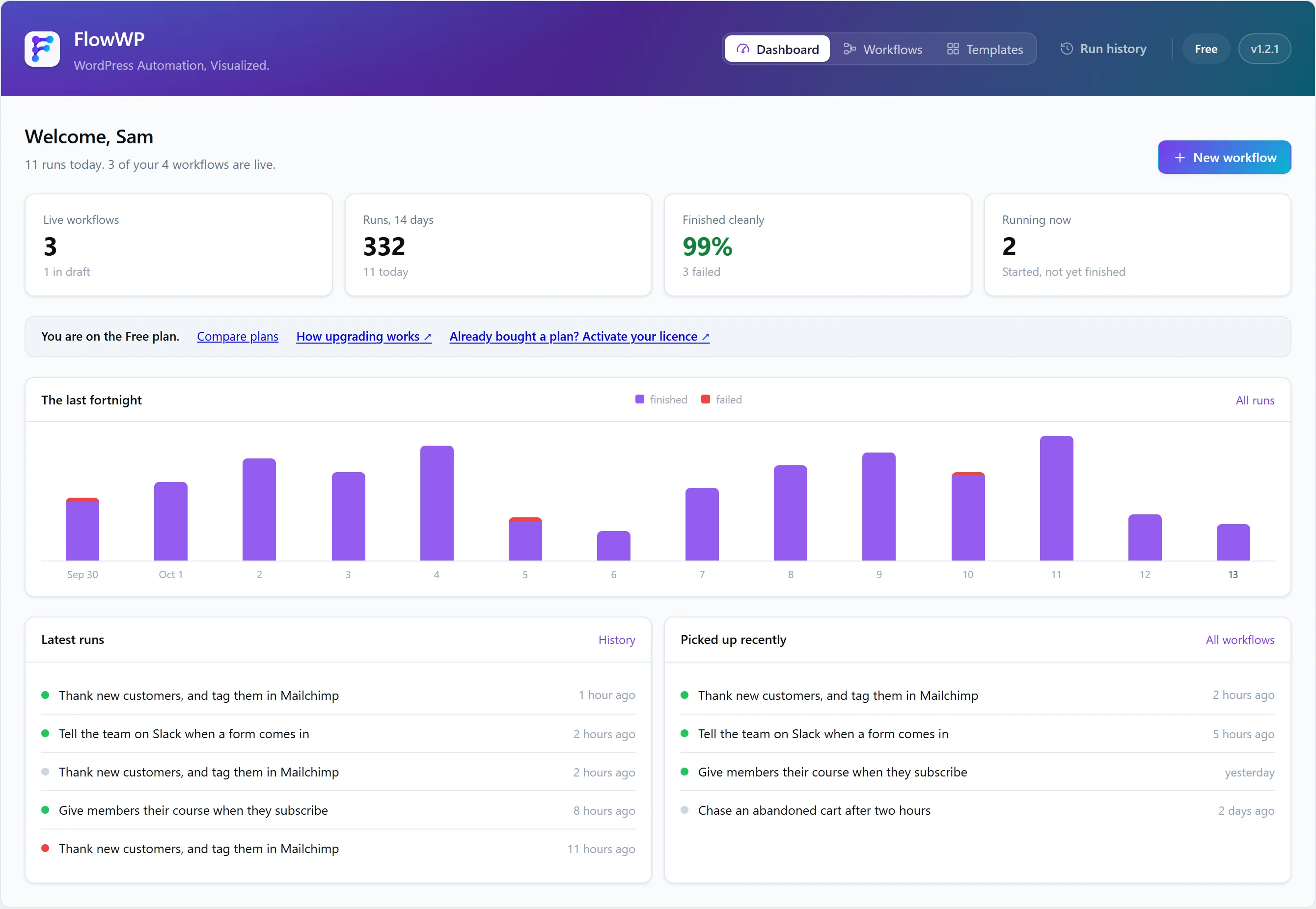Click the Running now stat card
Viewport: 1316px width, 909px height.
tap(1137, 245)
